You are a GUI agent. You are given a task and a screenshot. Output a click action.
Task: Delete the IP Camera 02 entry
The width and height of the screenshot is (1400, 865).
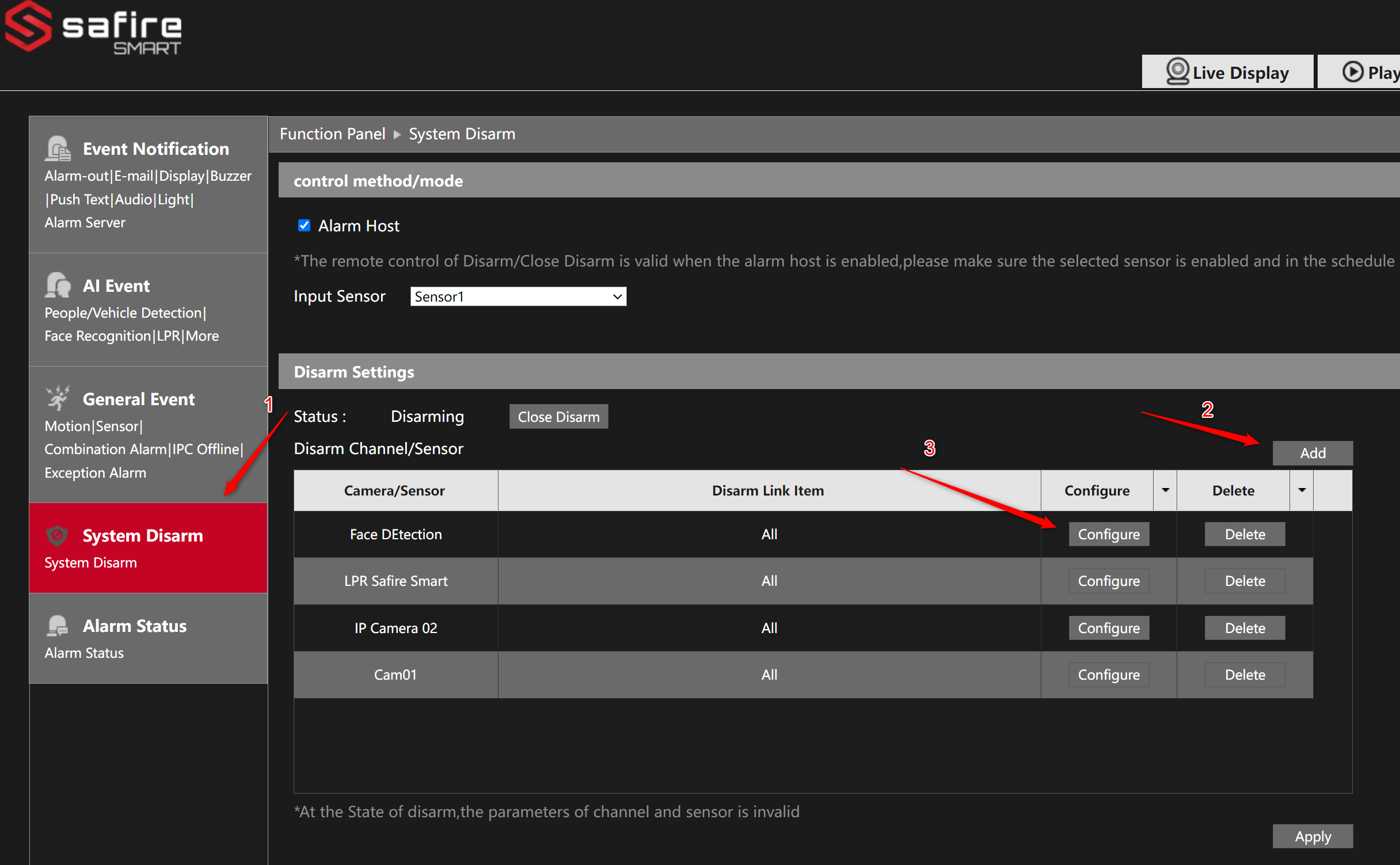[x=1245, y=628]
